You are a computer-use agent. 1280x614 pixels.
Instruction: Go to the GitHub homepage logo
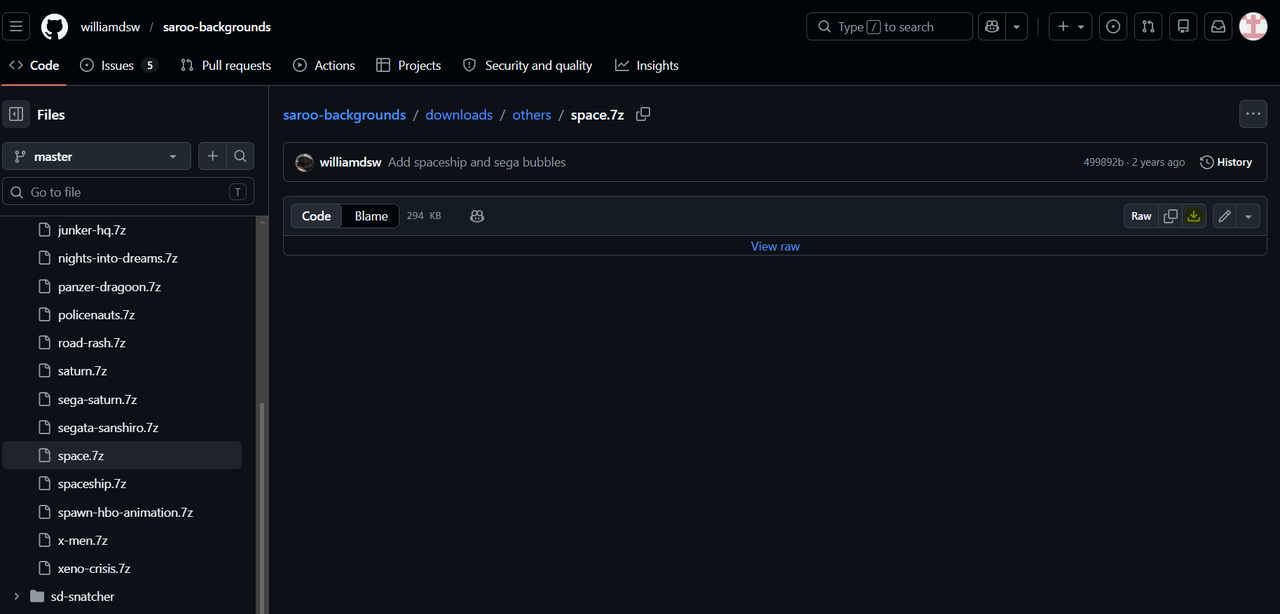pos(55,27)
